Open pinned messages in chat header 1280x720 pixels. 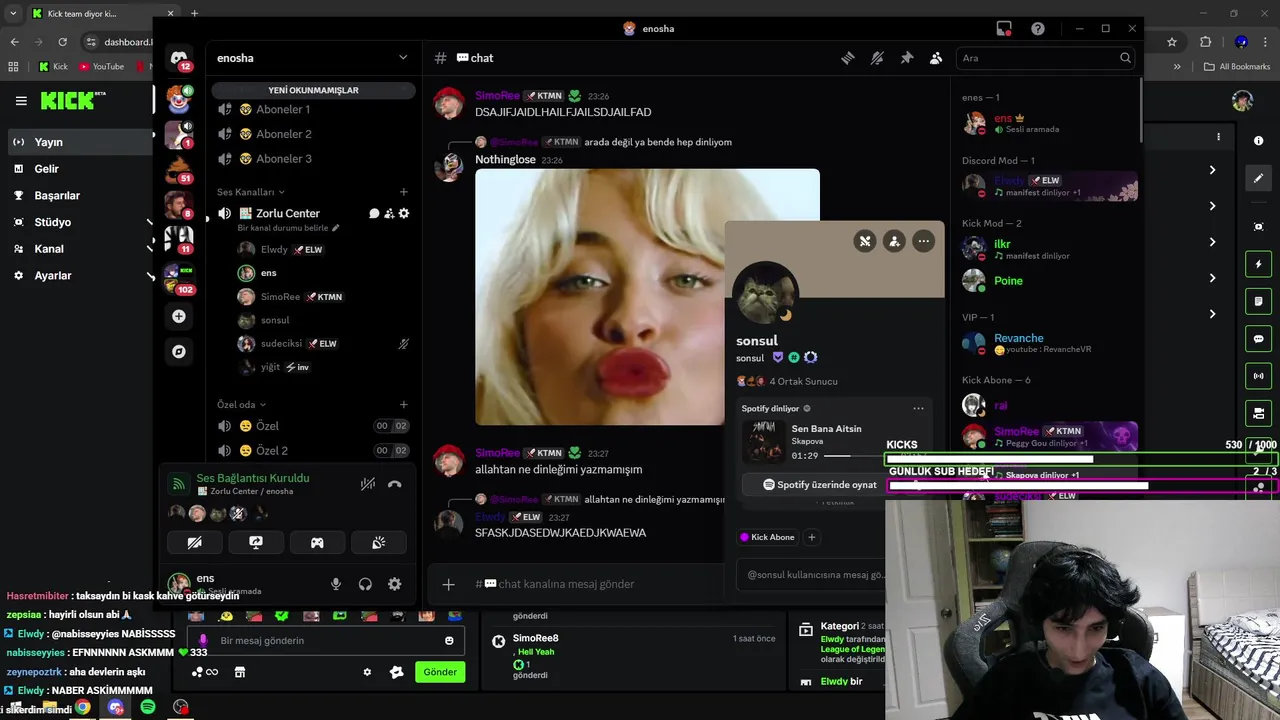tap(907, 58)
